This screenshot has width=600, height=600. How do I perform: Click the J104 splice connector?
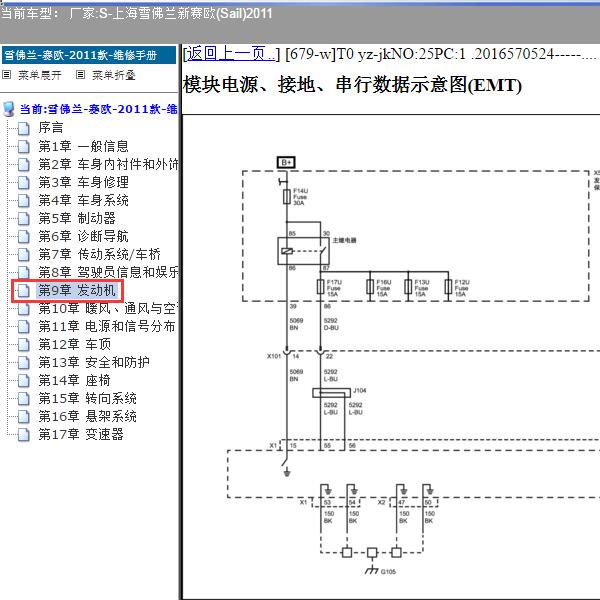(x=331, y=393)
